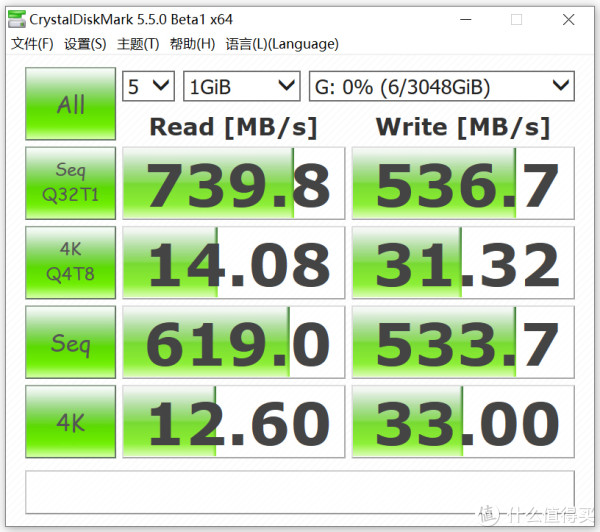Select the Seq Q32T1 write value 536.7
600x532 pixels.
463,183
